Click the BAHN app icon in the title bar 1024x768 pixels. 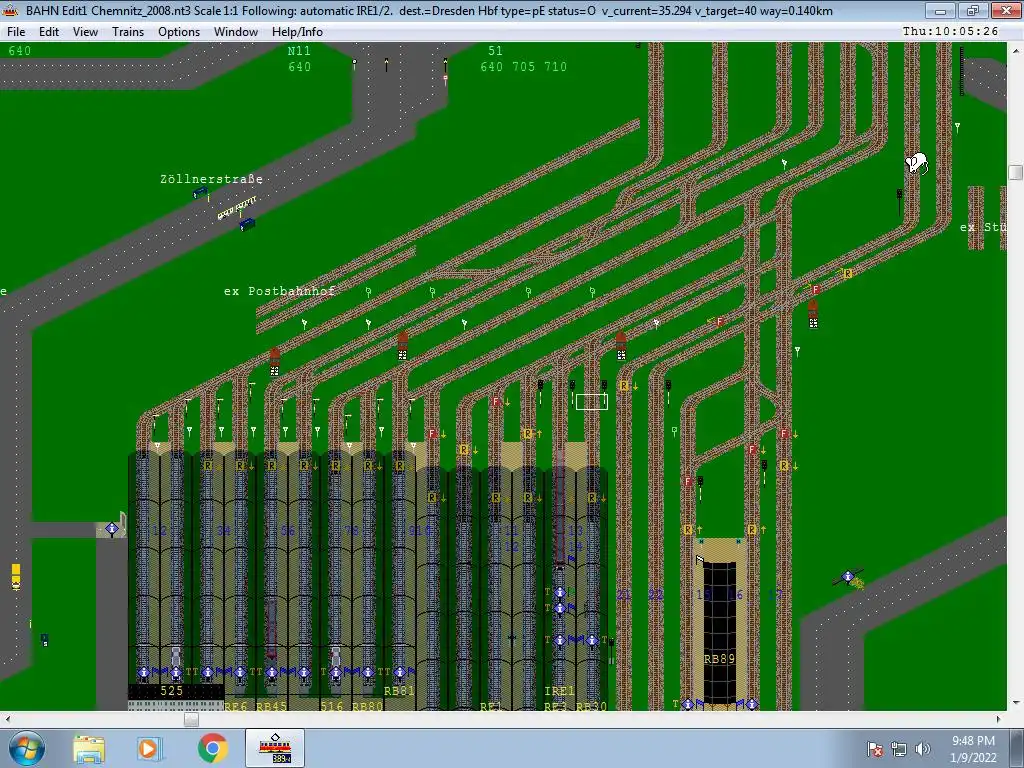click(x=10, y=10)
